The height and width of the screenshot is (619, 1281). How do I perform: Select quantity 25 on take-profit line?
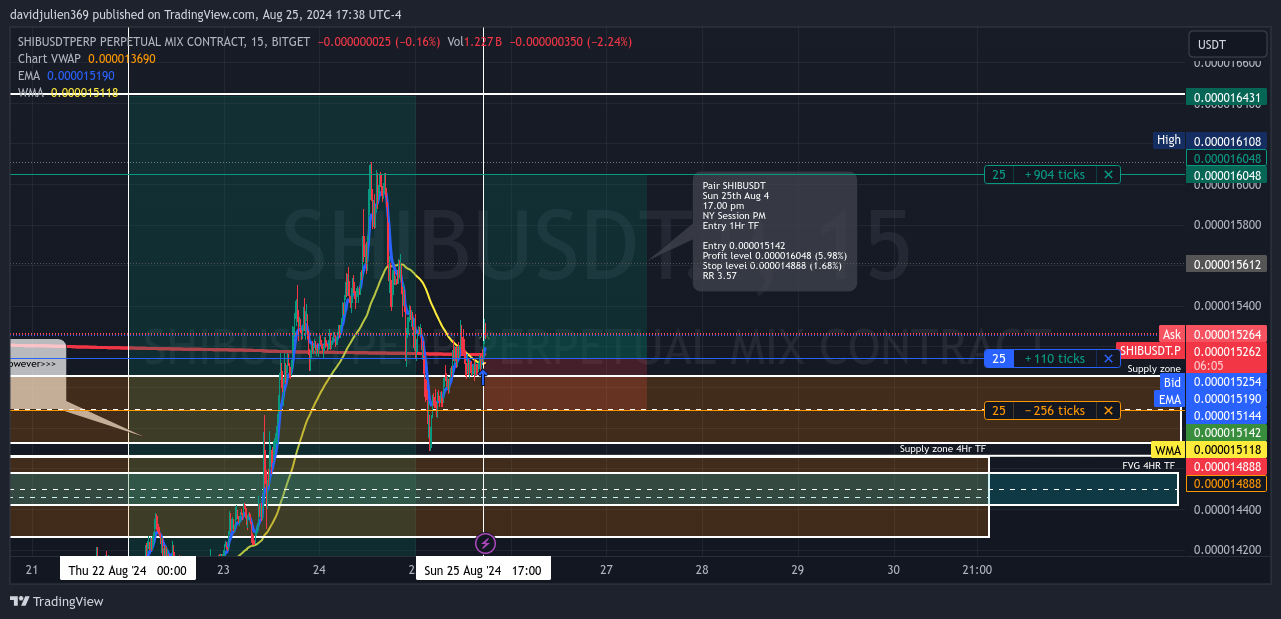pyautogui.click(x=998, y=175)
